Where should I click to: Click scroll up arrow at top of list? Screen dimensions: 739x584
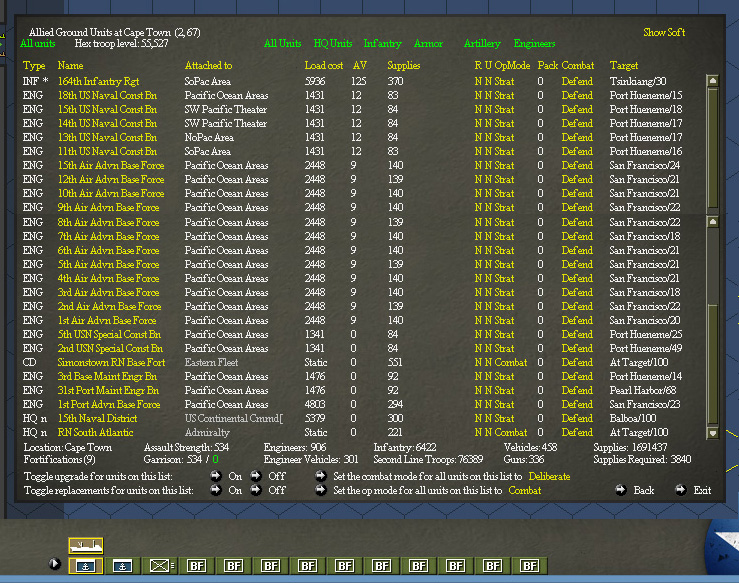coord(713,81)
